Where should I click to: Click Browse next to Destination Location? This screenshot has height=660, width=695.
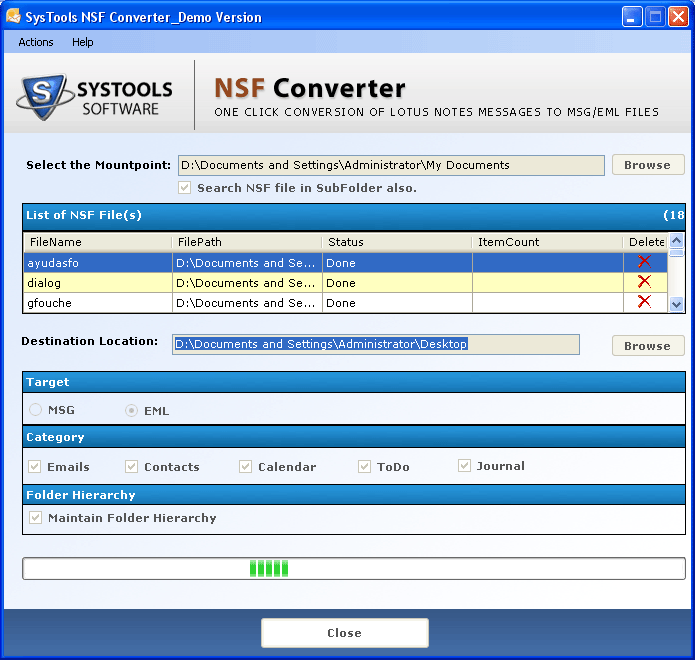648,346
